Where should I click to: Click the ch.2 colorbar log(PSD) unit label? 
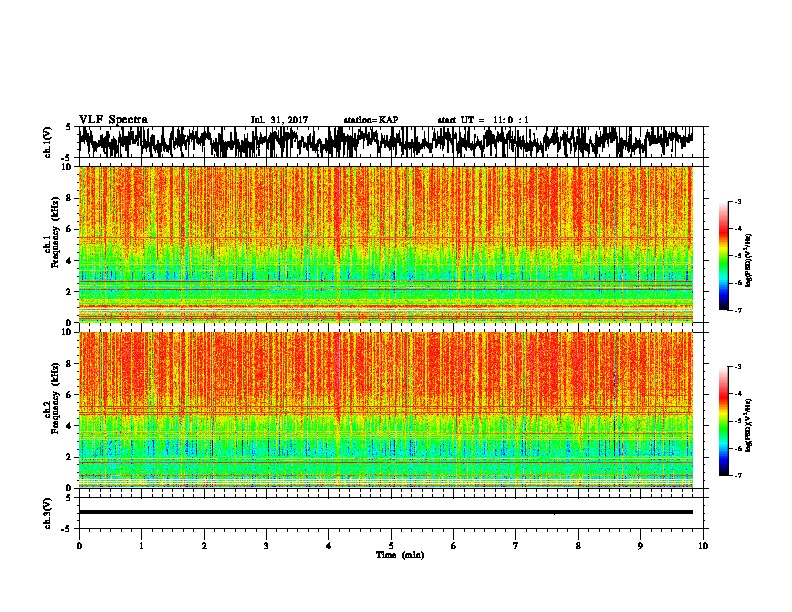coord(749,425)
